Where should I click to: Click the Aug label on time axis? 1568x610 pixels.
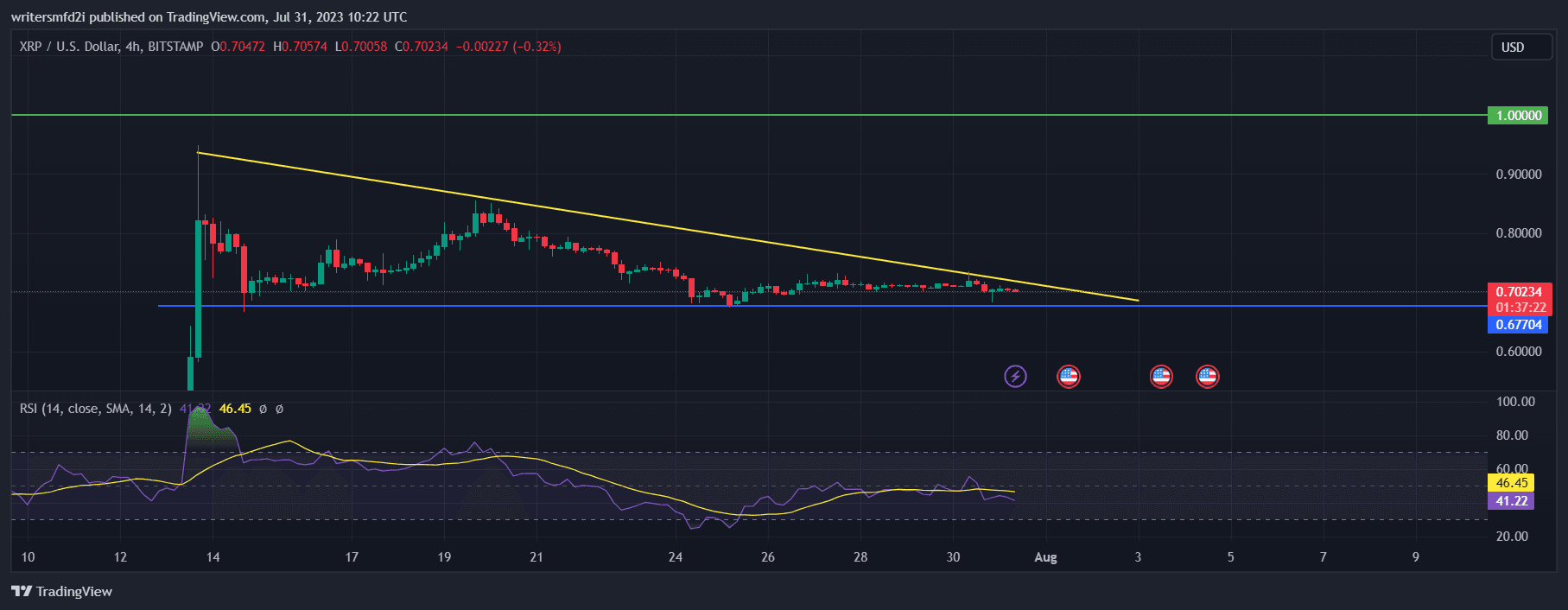(1045, 557)
